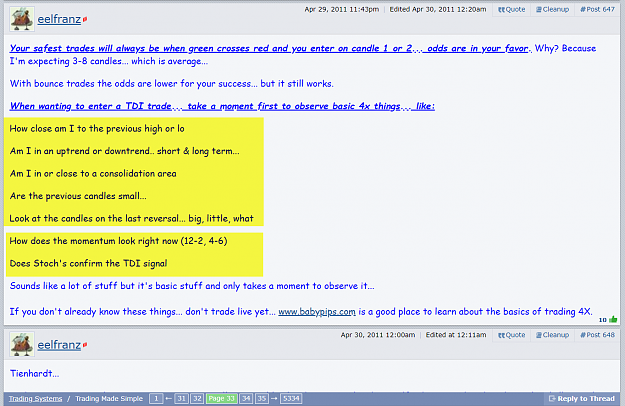Go to page 31
Screen dimensions: 625x406
181,398
